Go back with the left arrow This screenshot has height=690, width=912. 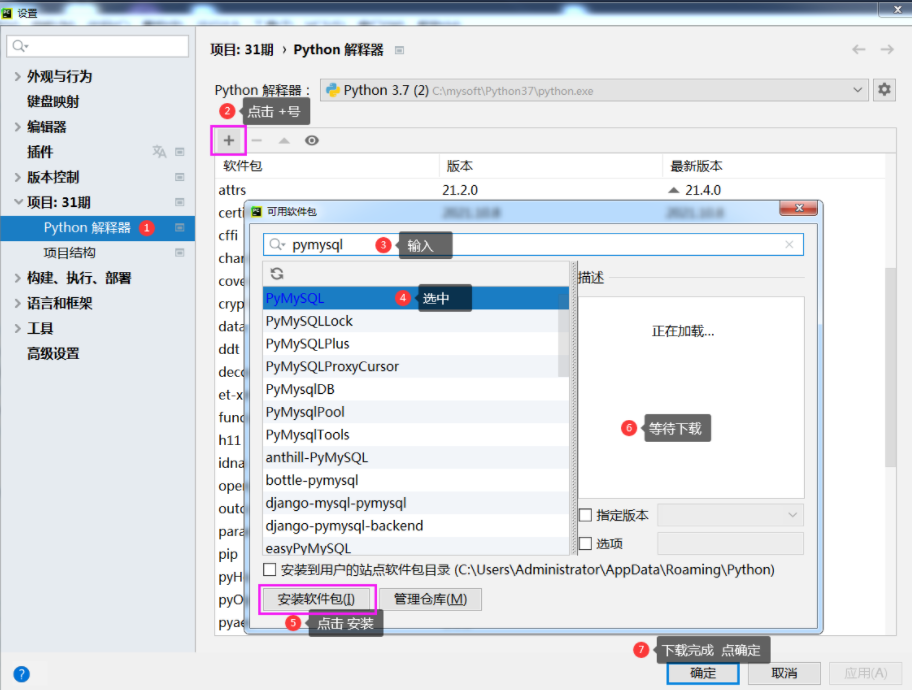click(858, 49)
